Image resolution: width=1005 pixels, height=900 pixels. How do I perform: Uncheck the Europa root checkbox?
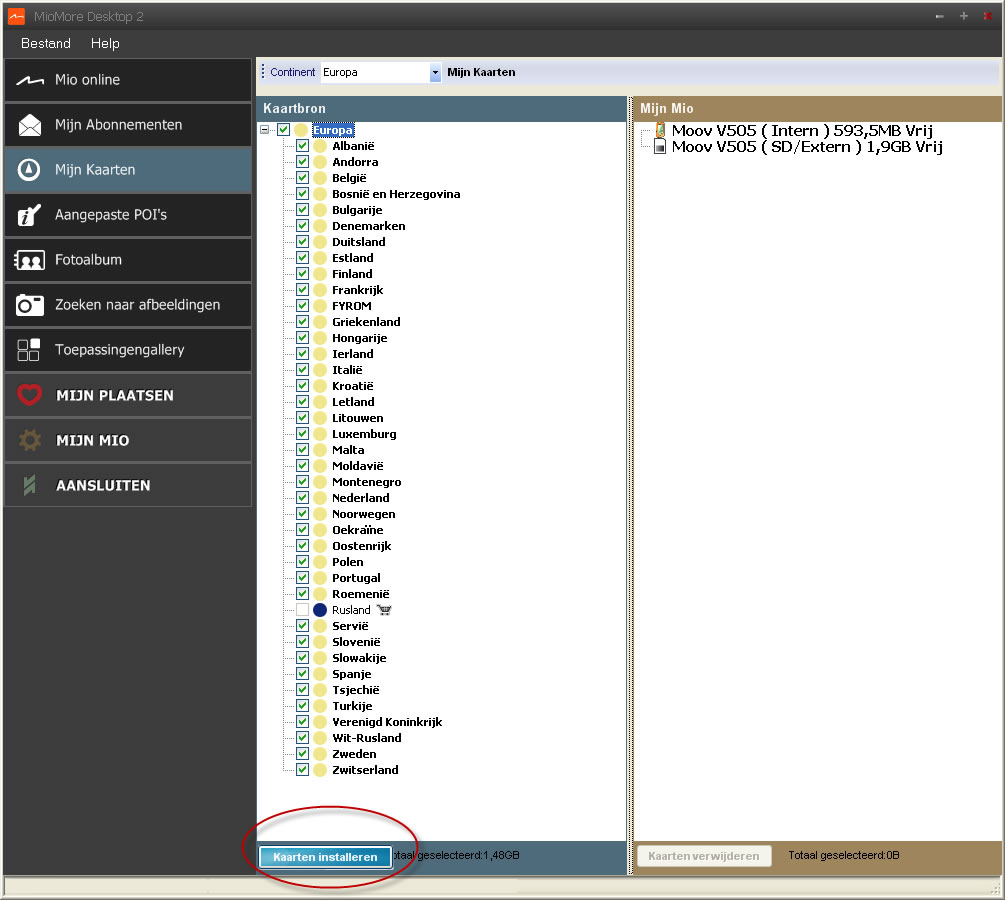click(283, 129)
